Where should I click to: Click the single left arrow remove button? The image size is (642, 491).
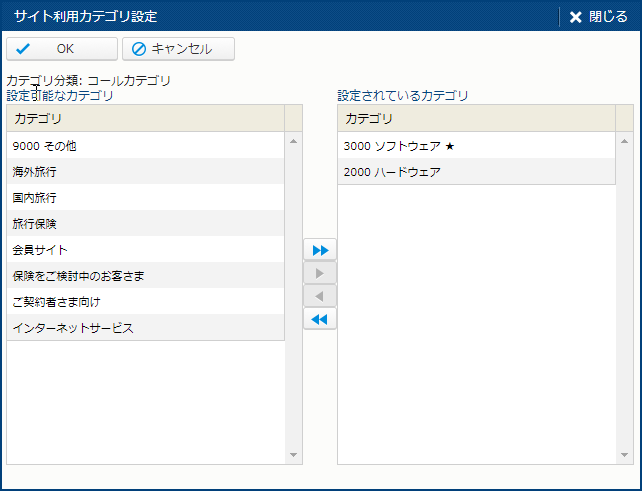[x=320, y=296]
